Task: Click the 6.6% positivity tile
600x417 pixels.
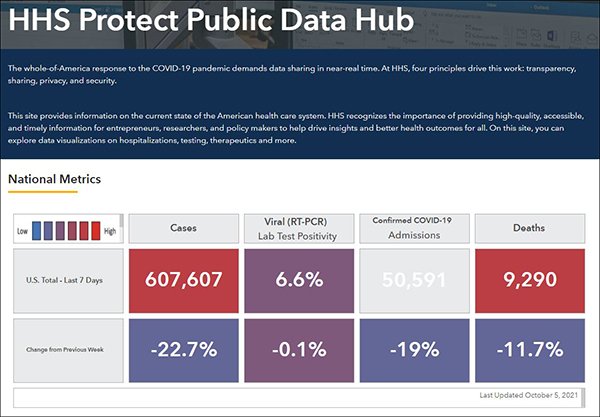Action: pyautogui.click(x=299, y=280)
